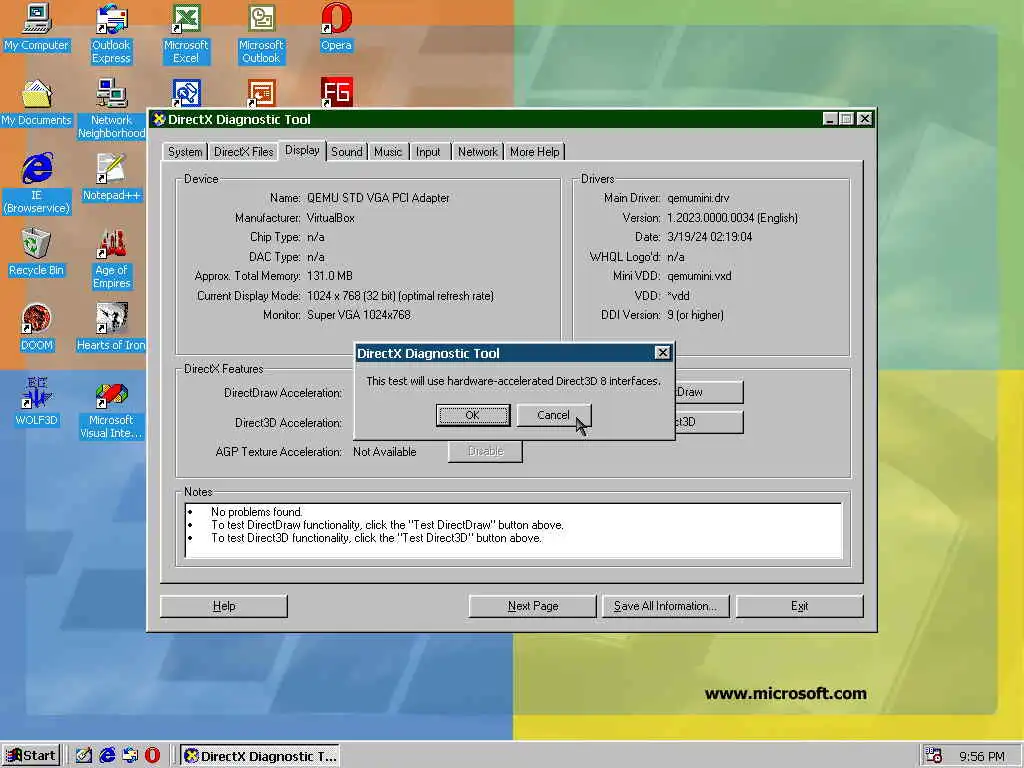This screenshot has width=1024, height=768.
Task: Open the Recycle Bin
Action: (37, 252)
